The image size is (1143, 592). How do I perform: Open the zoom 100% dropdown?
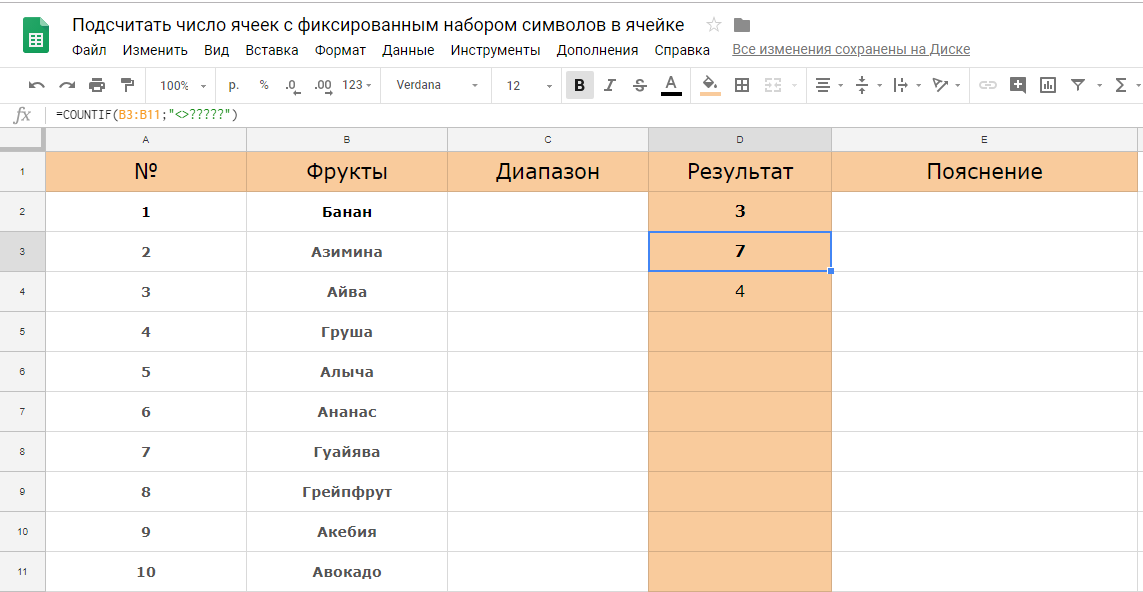pyautogui.click(x=183, y=85)
